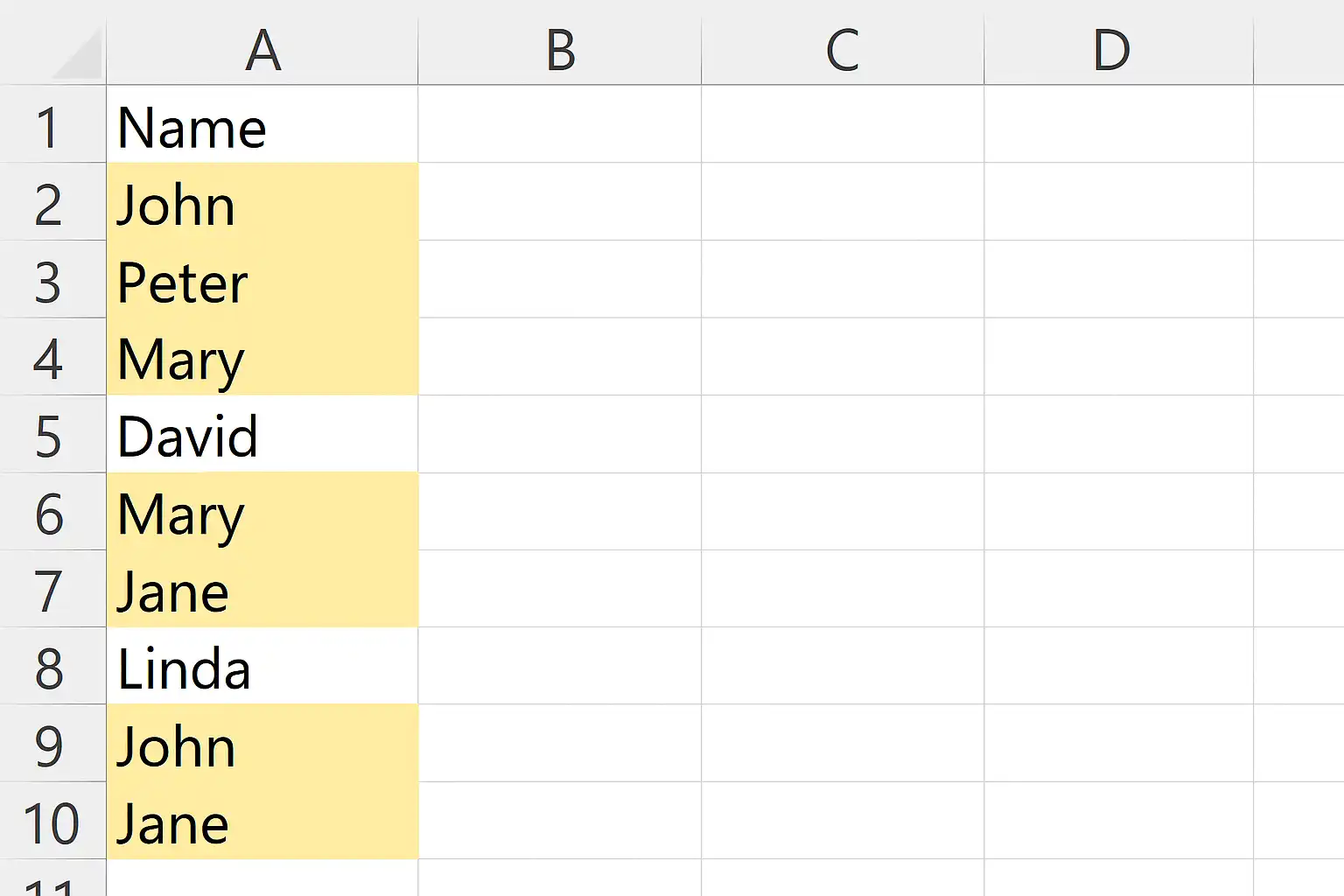Select Jane cell in row 10
Image resolution: width=1344 pixels, height=896 pixels.
click(x=262, y=822)
